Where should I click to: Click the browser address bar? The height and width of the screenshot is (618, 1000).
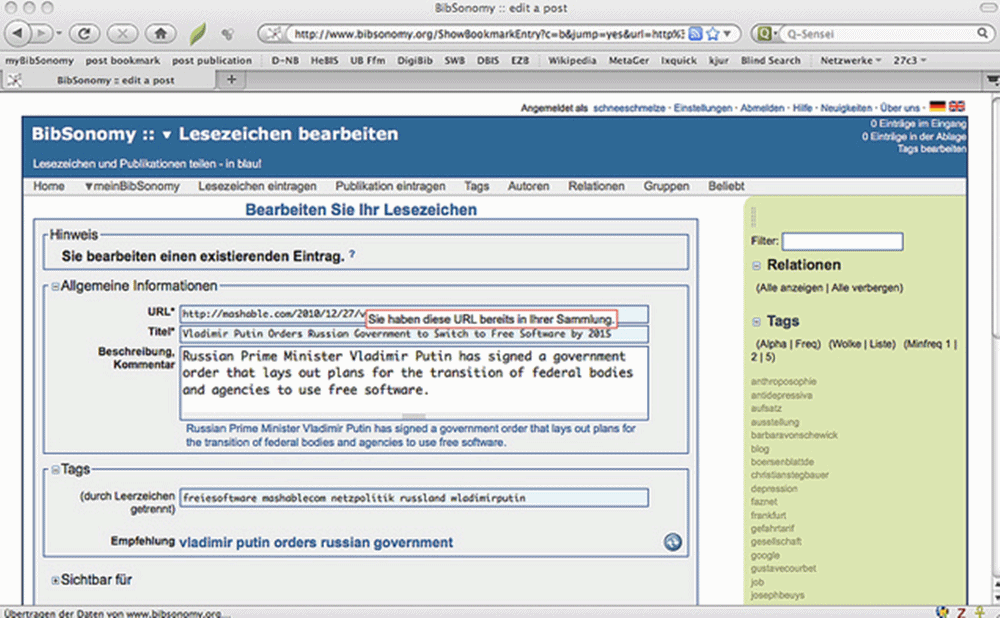pyautogui.click(x=488, y=33)
